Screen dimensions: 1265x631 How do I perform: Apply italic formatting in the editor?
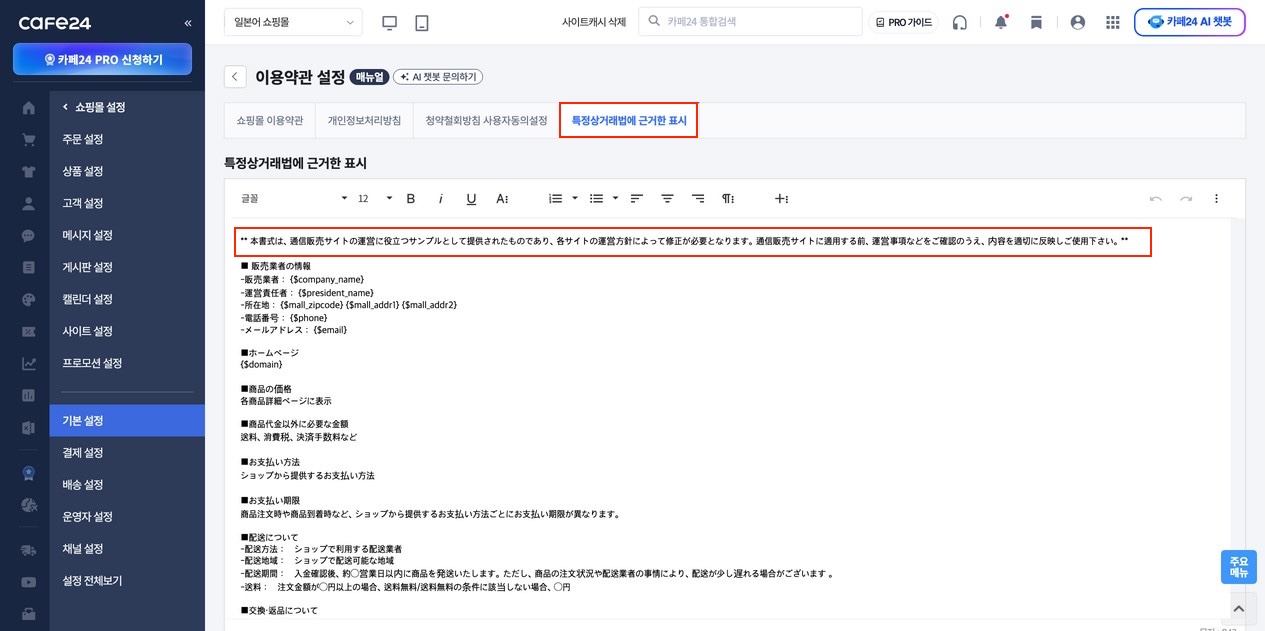441,199
